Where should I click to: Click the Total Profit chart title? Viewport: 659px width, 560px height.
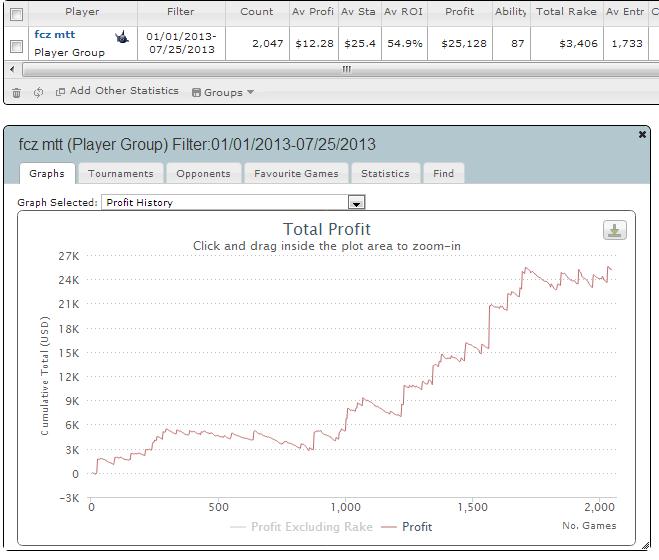tap(327, 229)
